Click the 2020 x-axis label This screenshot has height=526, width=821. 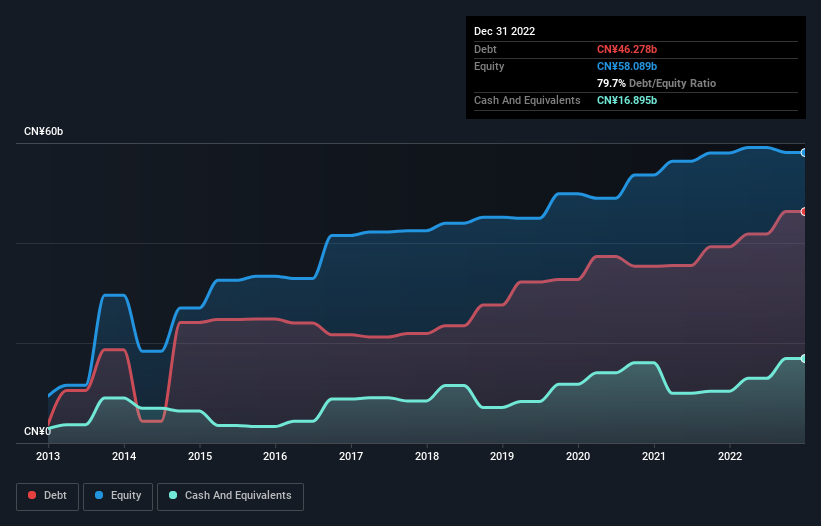[578, 456]
